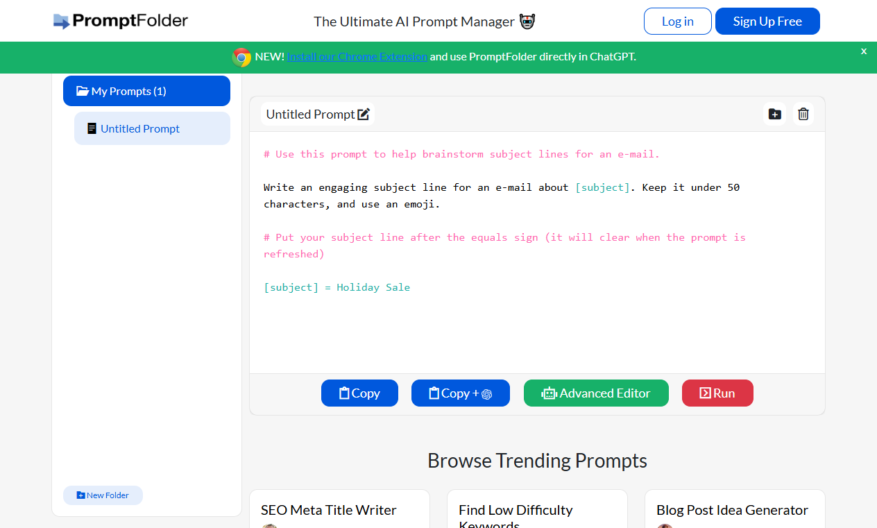877x528 pixels.
Task: Run the prompt
Action: tap(718, 393)
